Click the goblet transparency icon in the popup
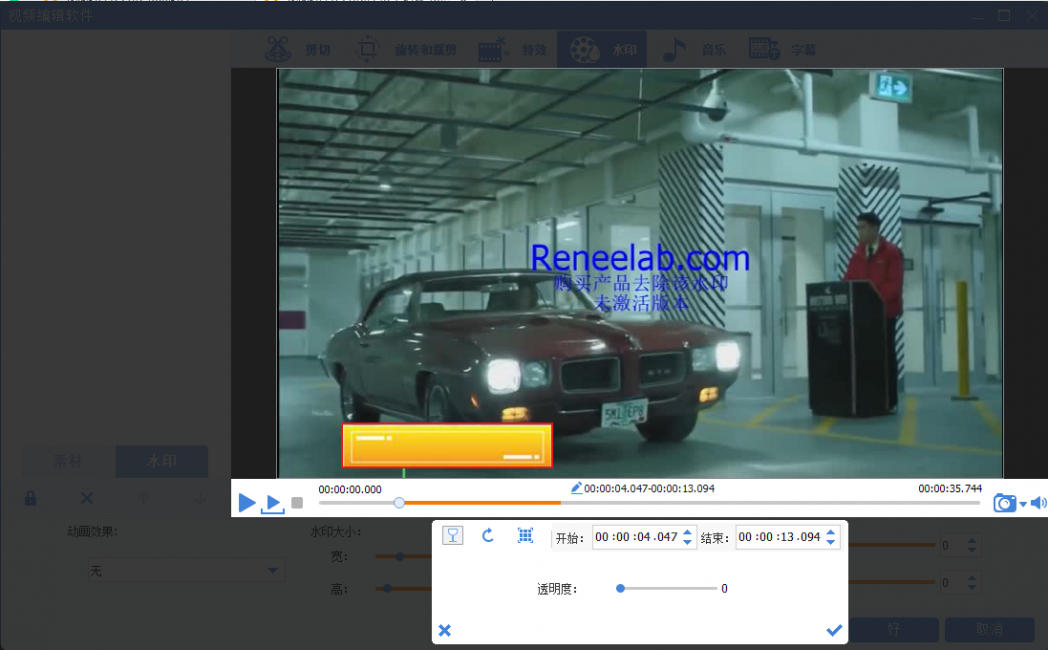The image size is (1048, 650). [x=452, y=535]
